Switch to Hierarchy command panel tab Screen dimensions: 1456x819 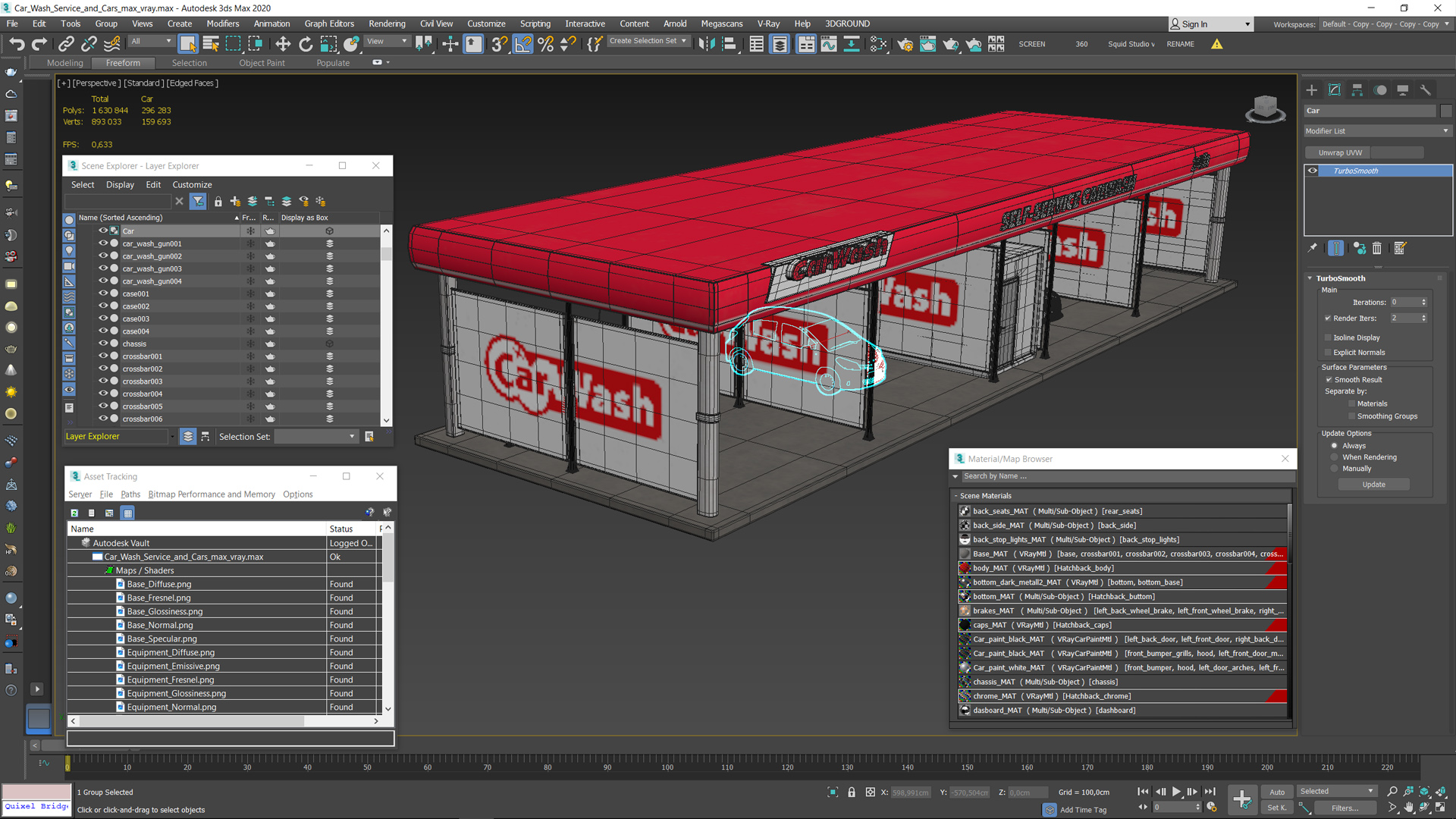click(x=1357, y=89)
